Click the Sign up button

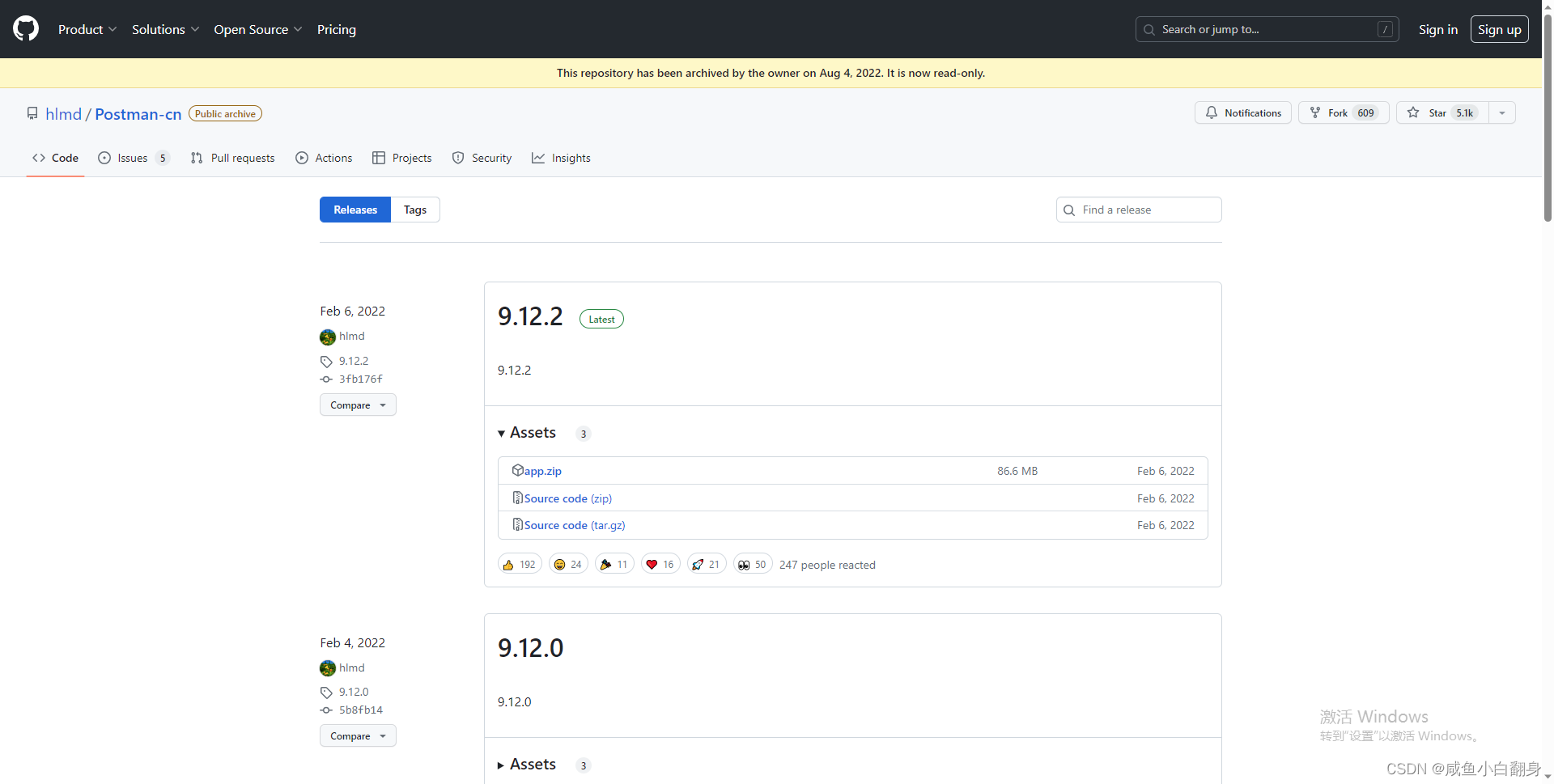(1499, 29)
